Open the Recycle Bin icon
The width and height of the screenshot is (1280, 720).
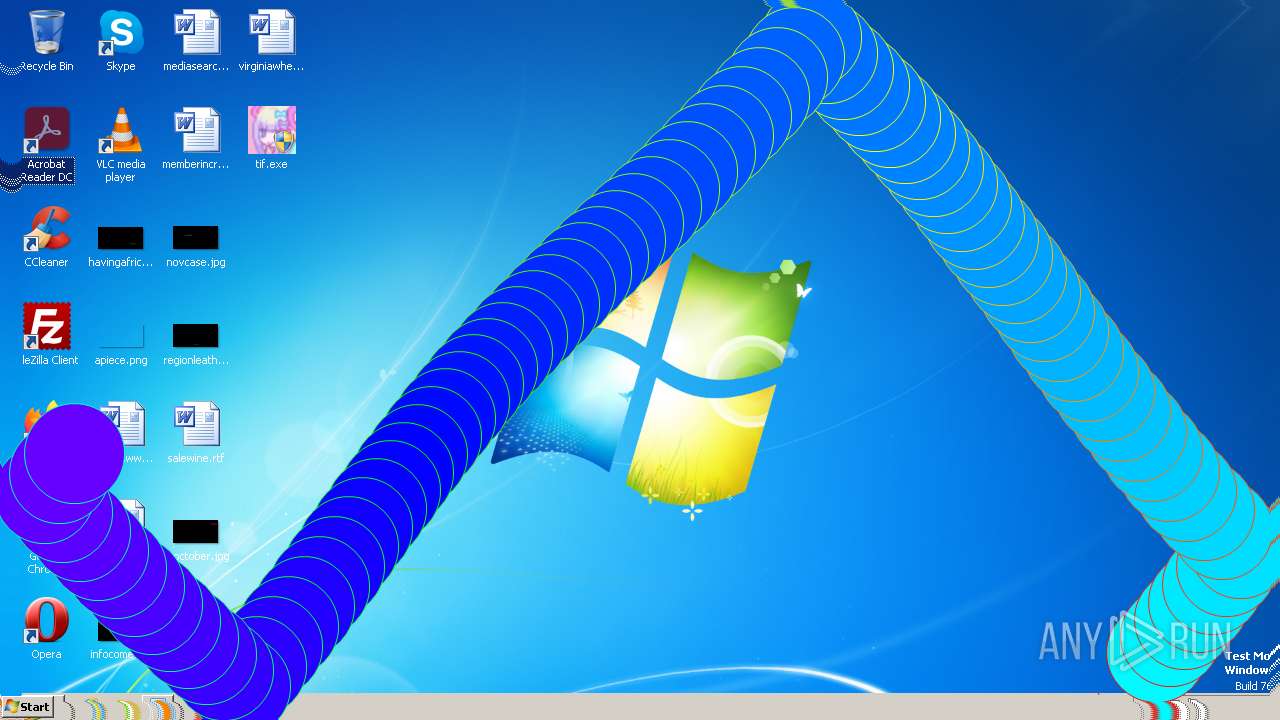tap(46, 41)
